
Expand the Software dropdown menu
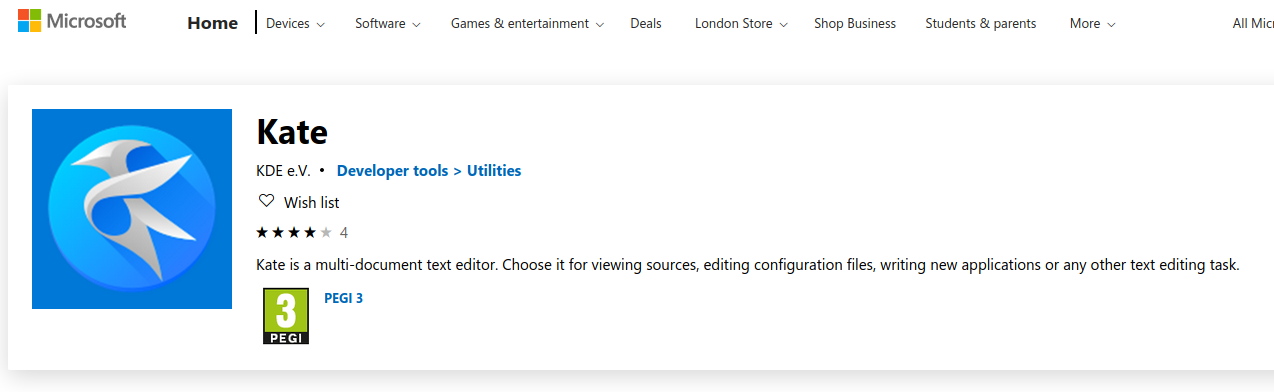[x=388, y=23]
